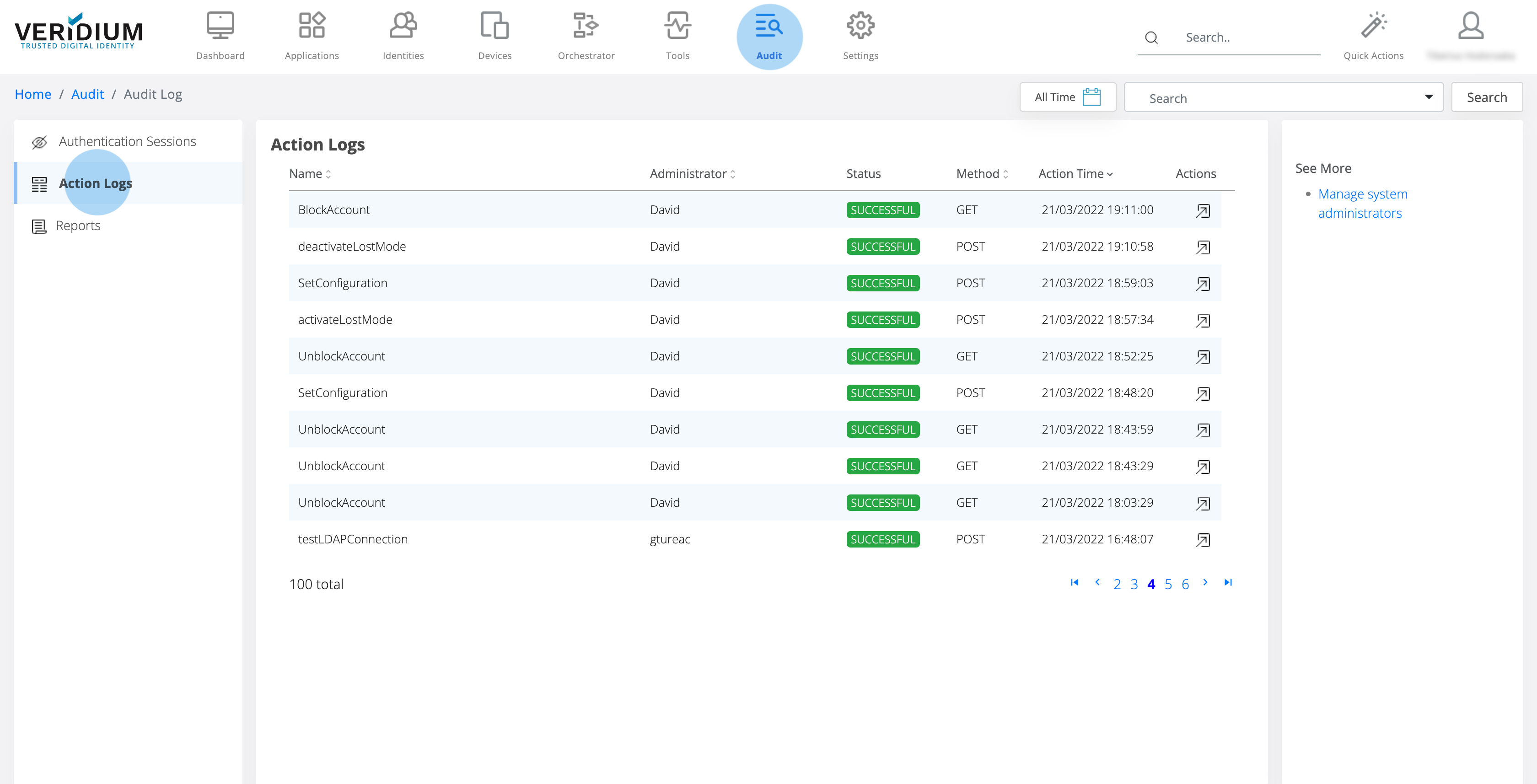Open details icon for BlockAccount row
This screenshot has width=1537, height=784.
pyautogui.click(x=1202, y=210)
